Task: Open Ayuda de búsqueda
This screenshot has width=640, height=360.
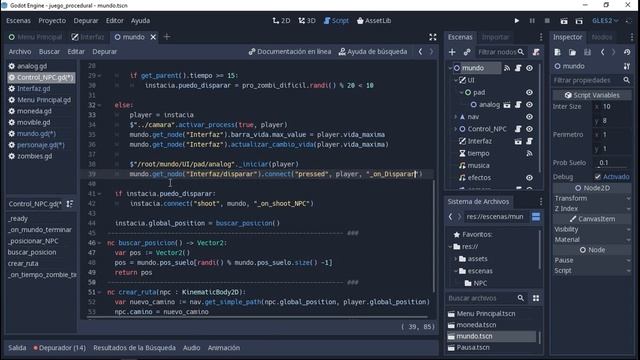Action: click(373, 51)
